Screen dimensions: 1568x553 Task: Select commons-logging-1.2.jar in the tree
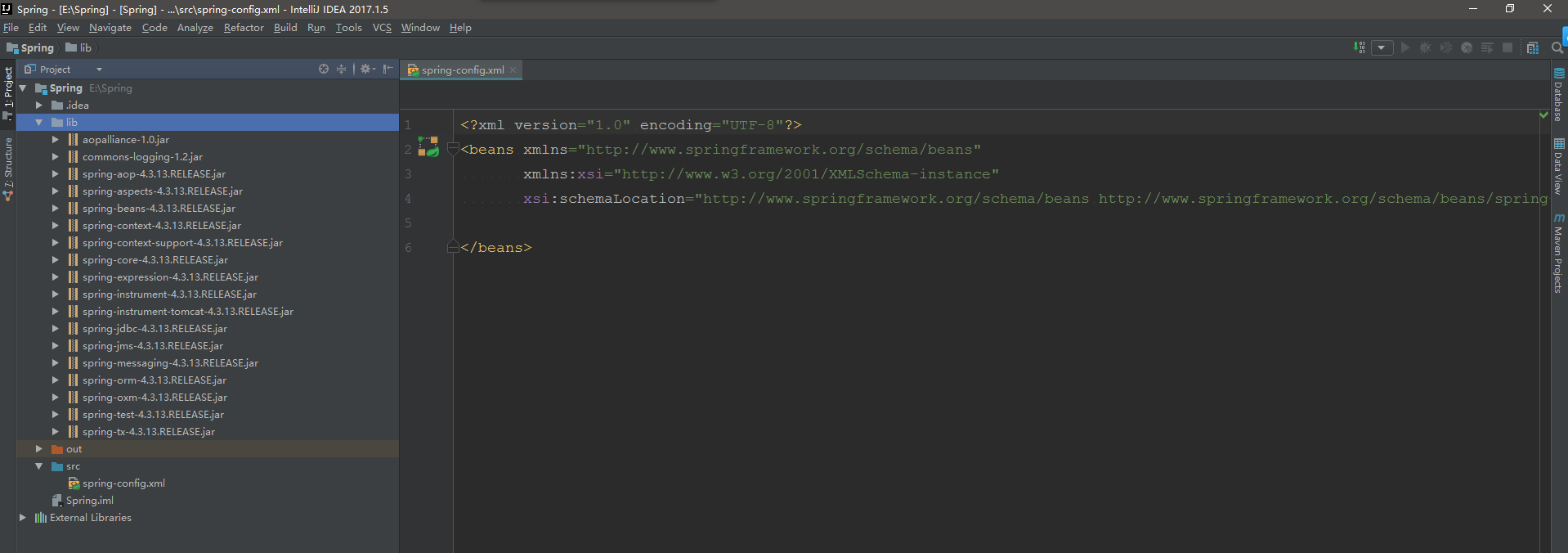point(142,156)
